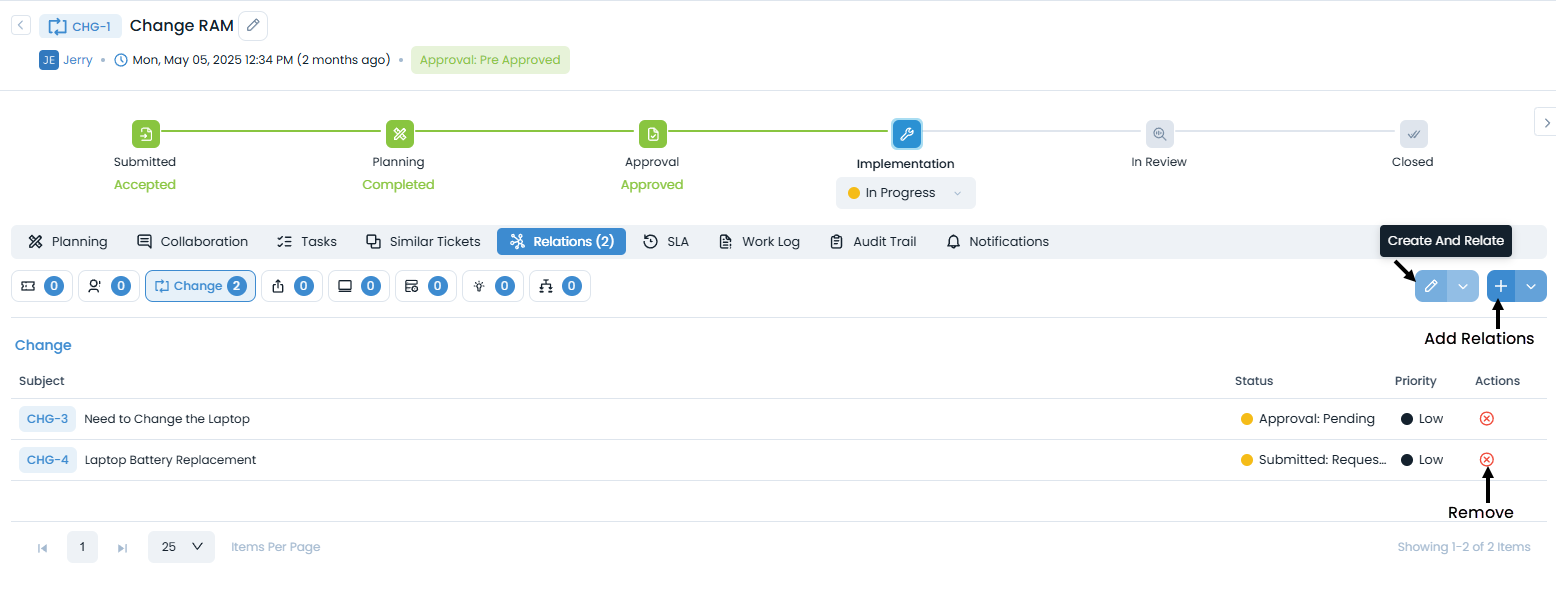The image size is (1556, 599).
Task: Edit the Change RAM title with the pencil
Action: tap(252, 25)
